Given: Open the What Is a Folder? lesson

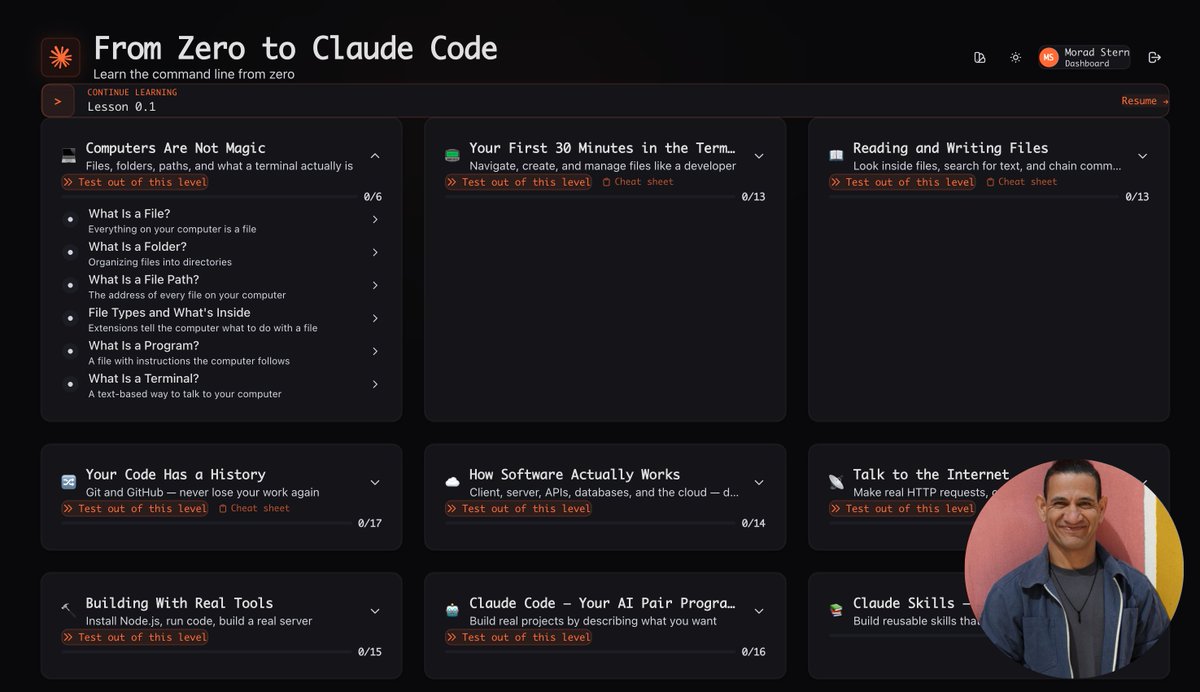Looking at the screenshot, I should coord(221,253).
